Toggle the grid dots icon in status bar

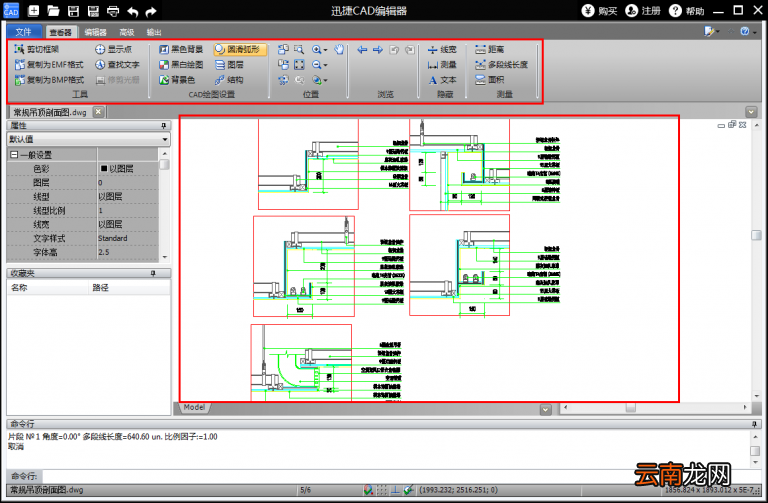click(382, 490)
